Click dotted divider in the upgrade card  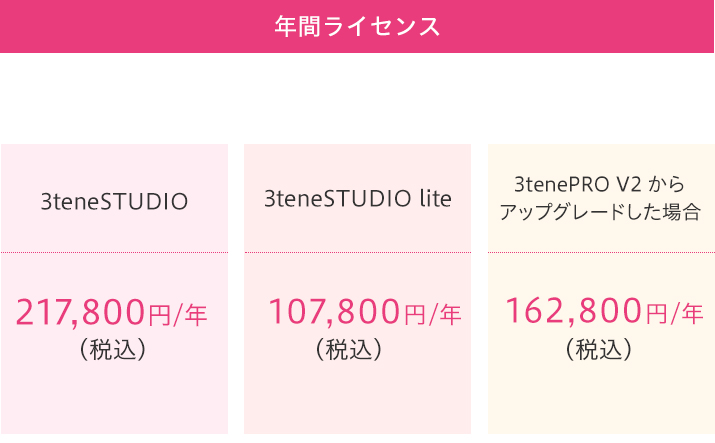coord(601,252)
